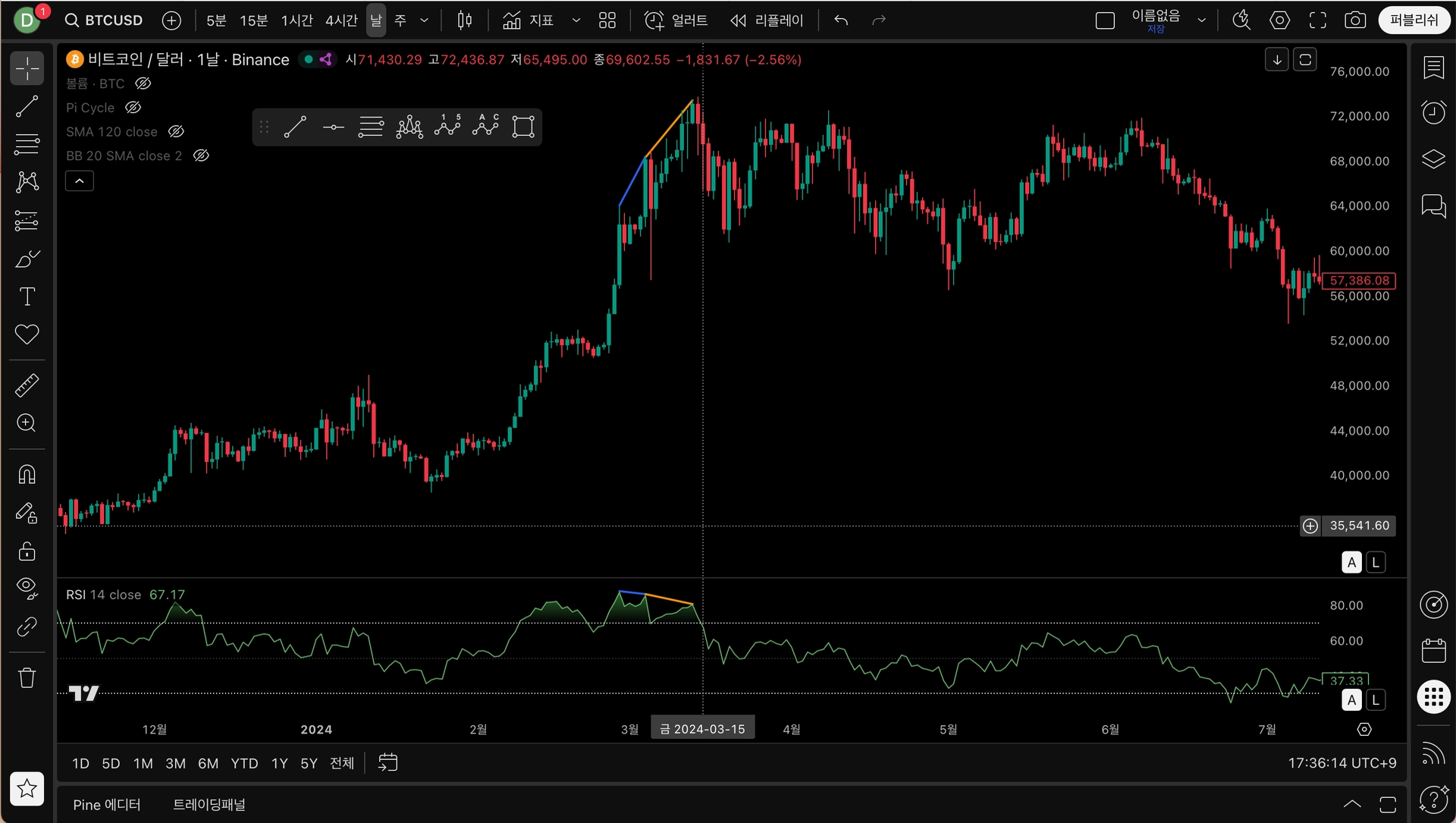Delete drawings with the trash icon
This screenshot has height=823, width=1456.
[x=27, y=677]
